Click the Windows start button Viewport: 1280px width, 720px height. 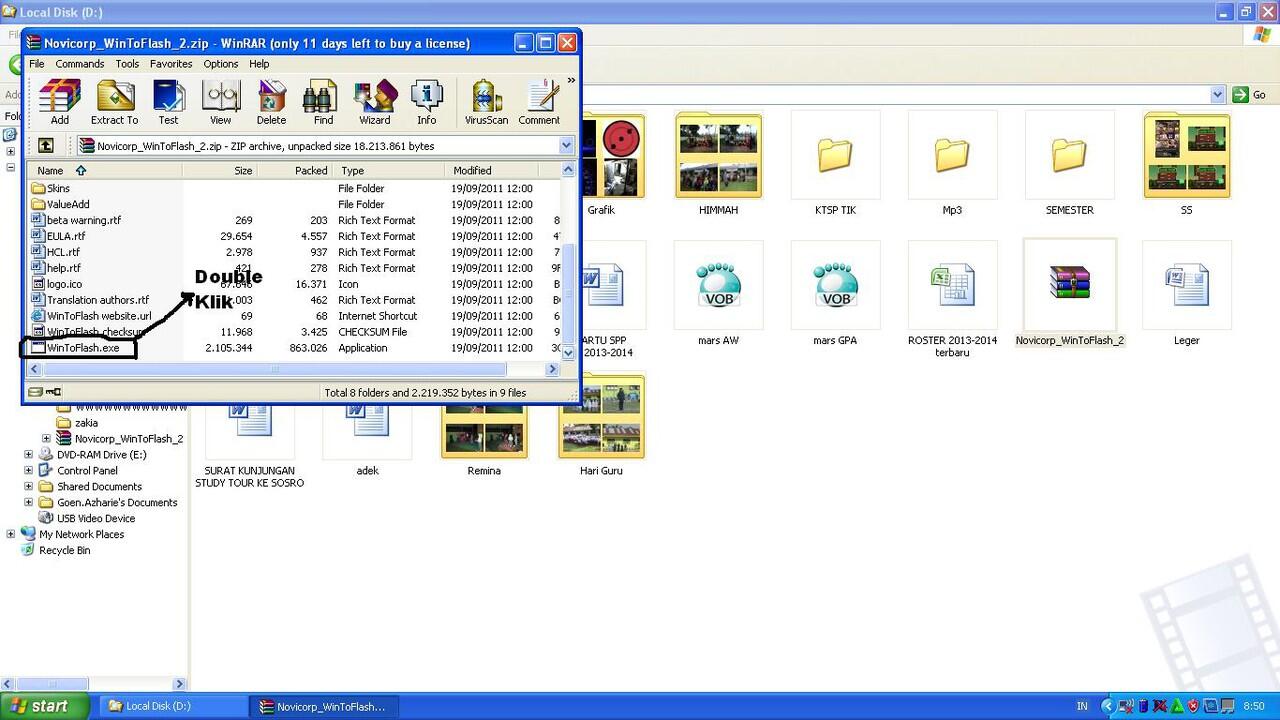(x=45, y=706)
